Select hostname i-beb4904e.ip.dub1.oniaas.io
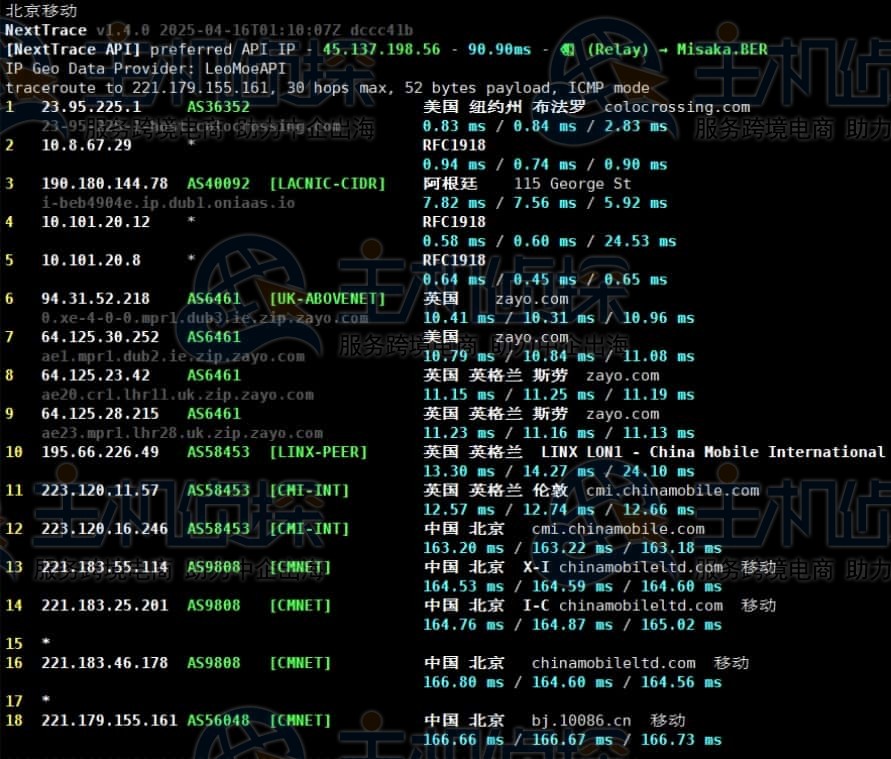This screenshot has width=891, height=759. [x=168, y=203]
